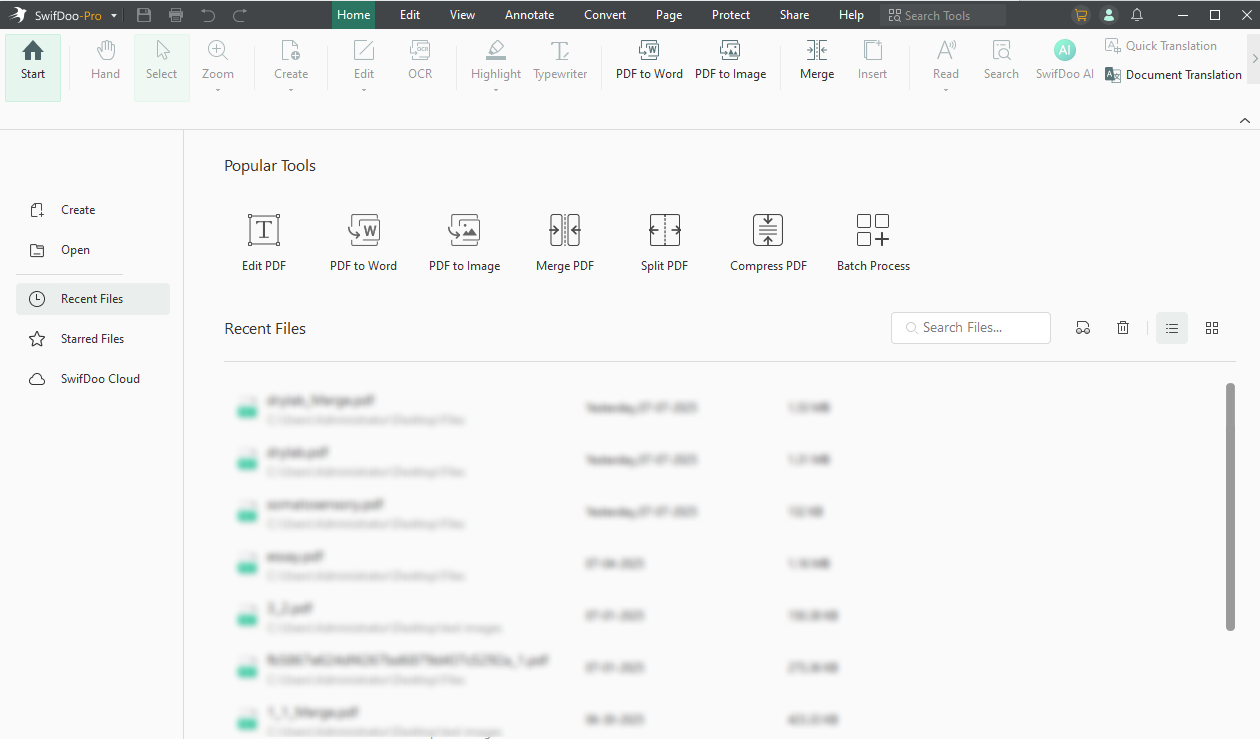Viewport: 1260px width, 739px height.
Task: Click the save icon in title bar
Action: tap(144, 15)
